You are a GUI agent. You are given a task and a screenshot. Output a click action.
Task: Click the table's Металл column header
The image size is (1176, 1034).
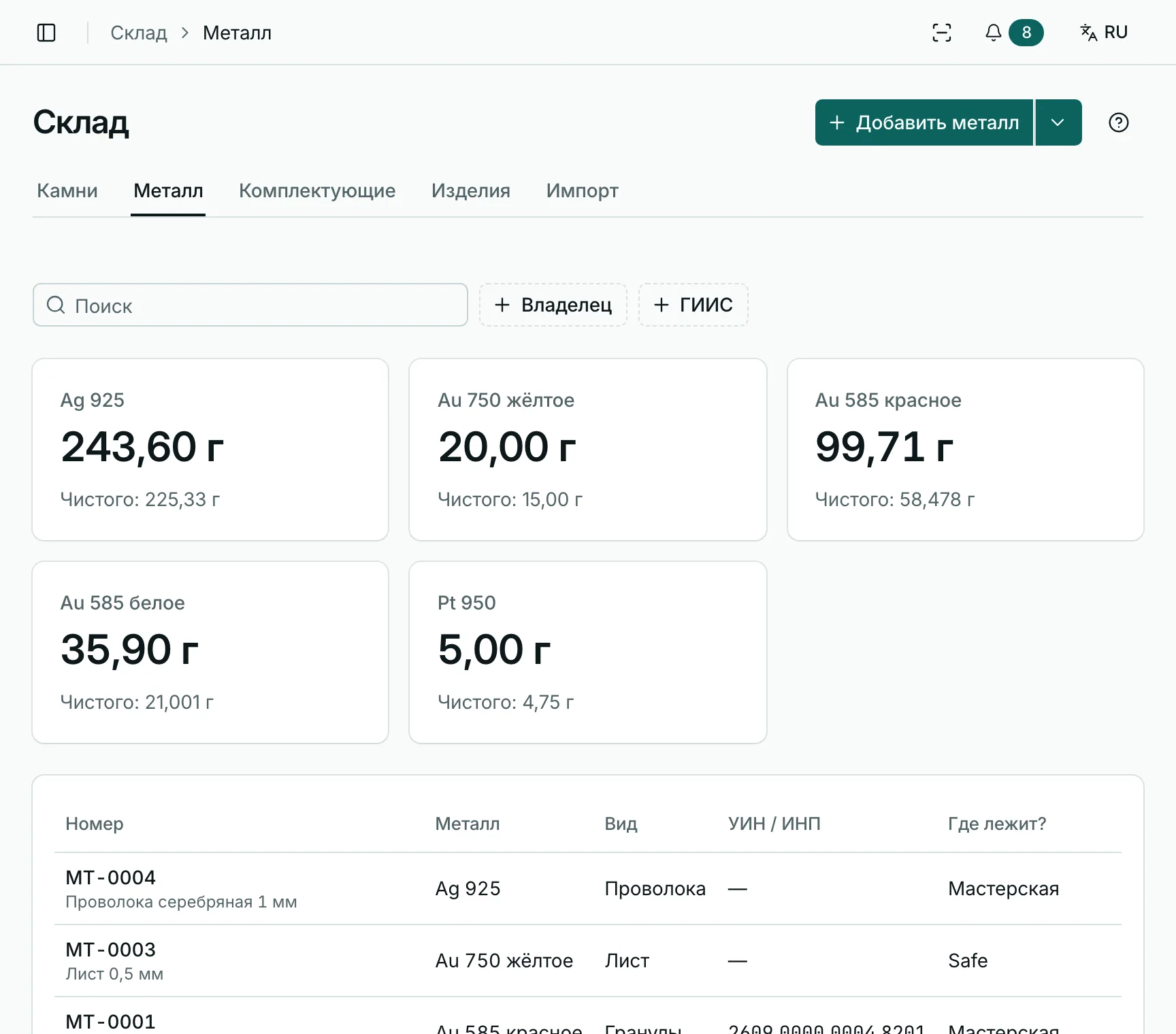(x=468, y=824)
